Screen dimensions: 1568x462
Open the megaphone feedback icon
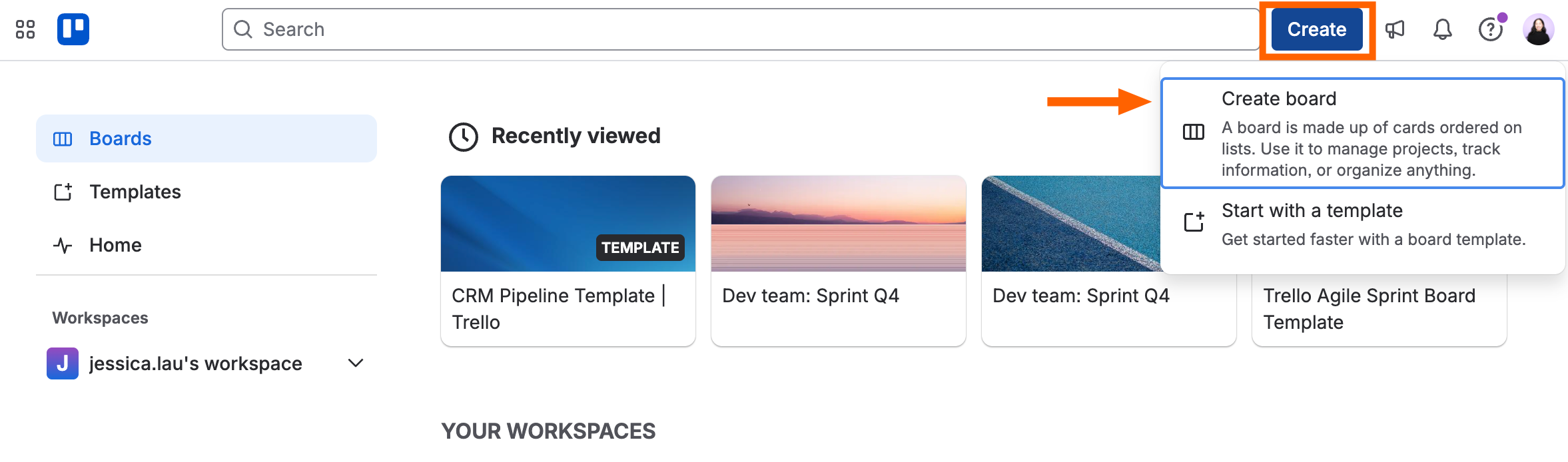click(1395, 29)
